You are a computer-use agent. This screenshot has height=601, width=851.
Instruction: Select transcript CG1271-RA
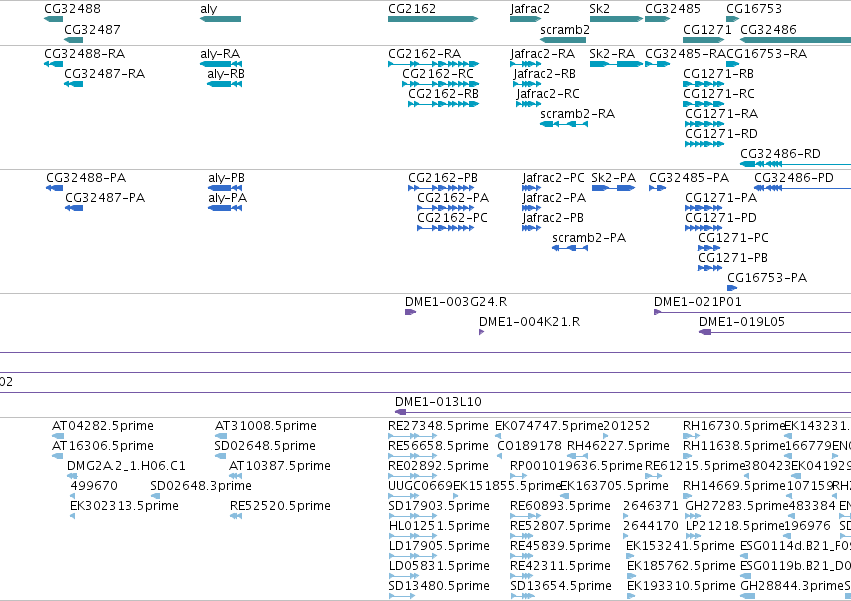point(705,124)
